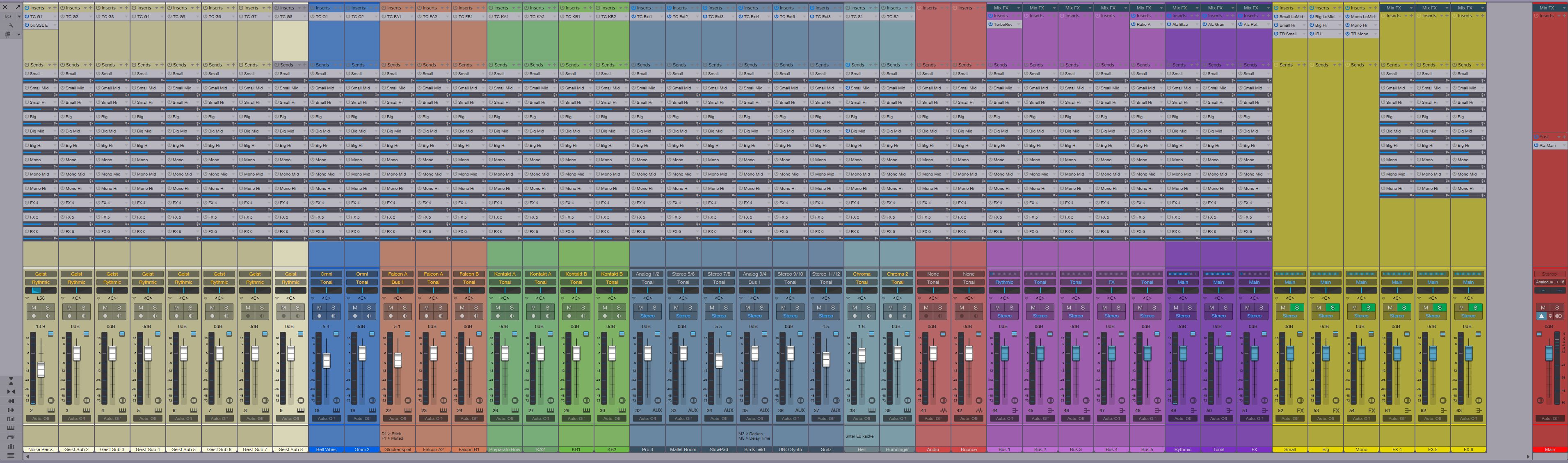Solo the Geist Sub 2 channel
This screenshot has height=463, width=1568.
pyautogui.click(x=83, y=308)
